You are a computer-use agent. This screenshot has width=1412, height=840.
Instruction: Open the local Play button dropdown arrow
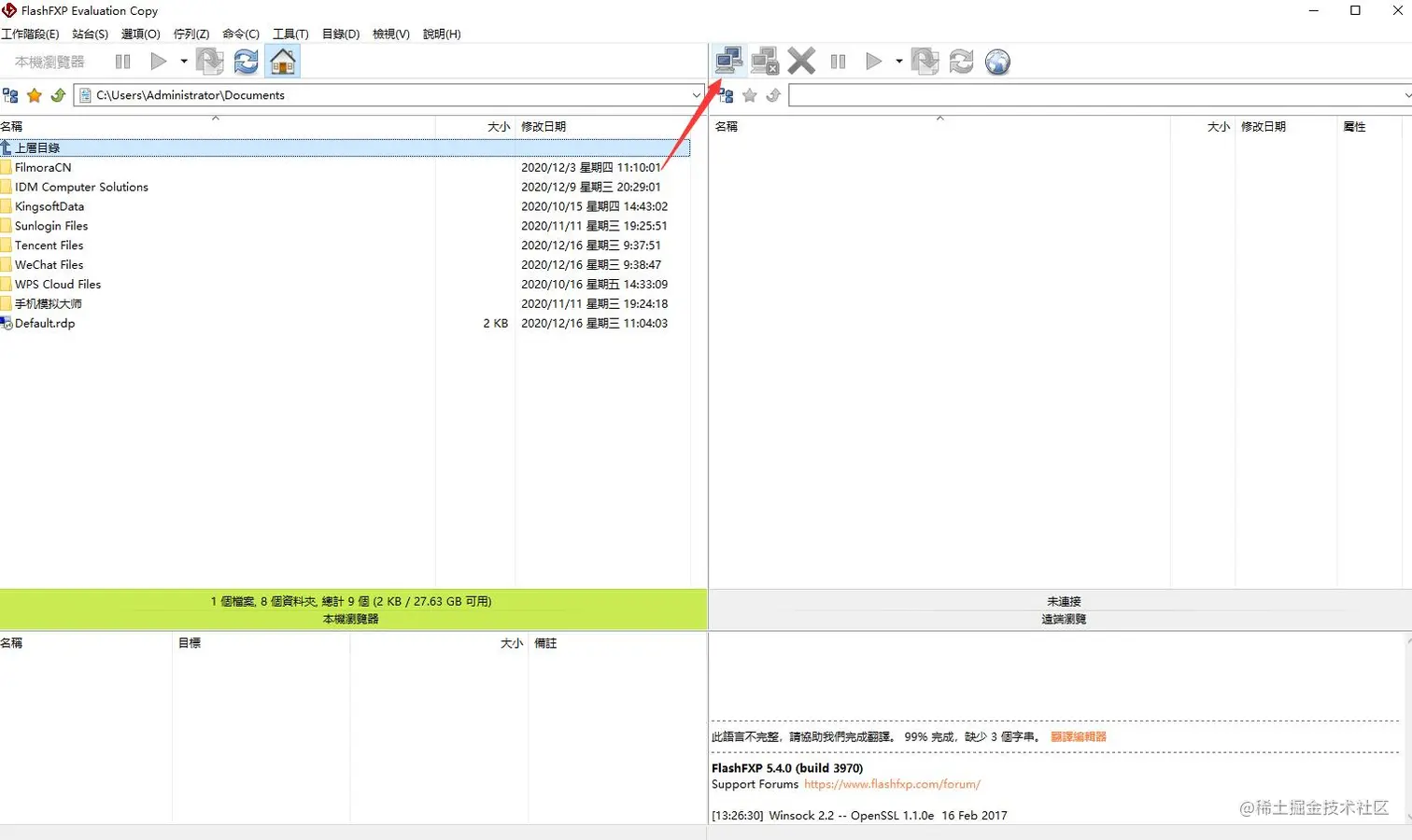click(x=184, y=62)
